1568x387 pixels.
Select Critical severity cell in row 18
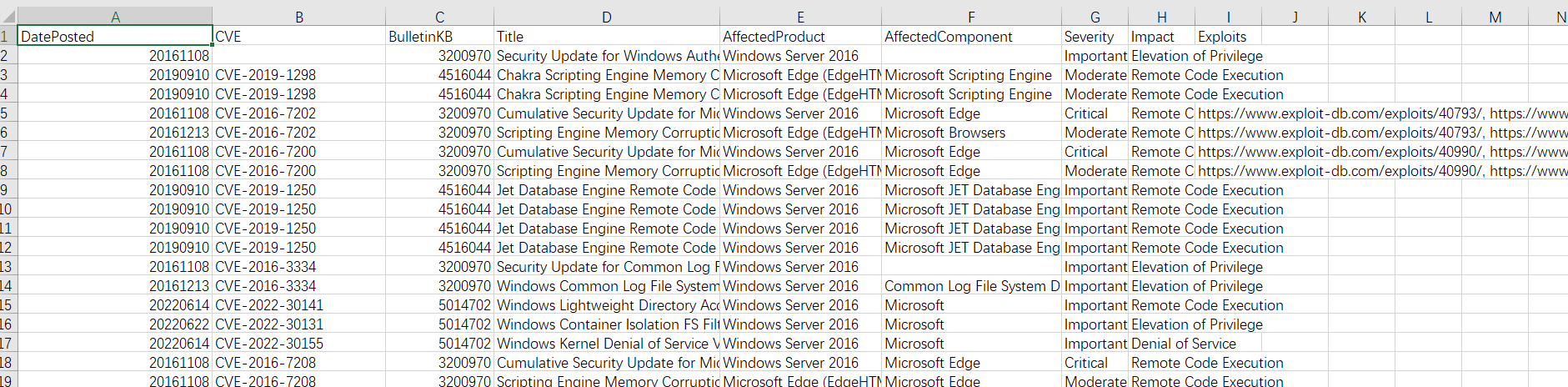pyautogui.click(x=1095, y=363)
